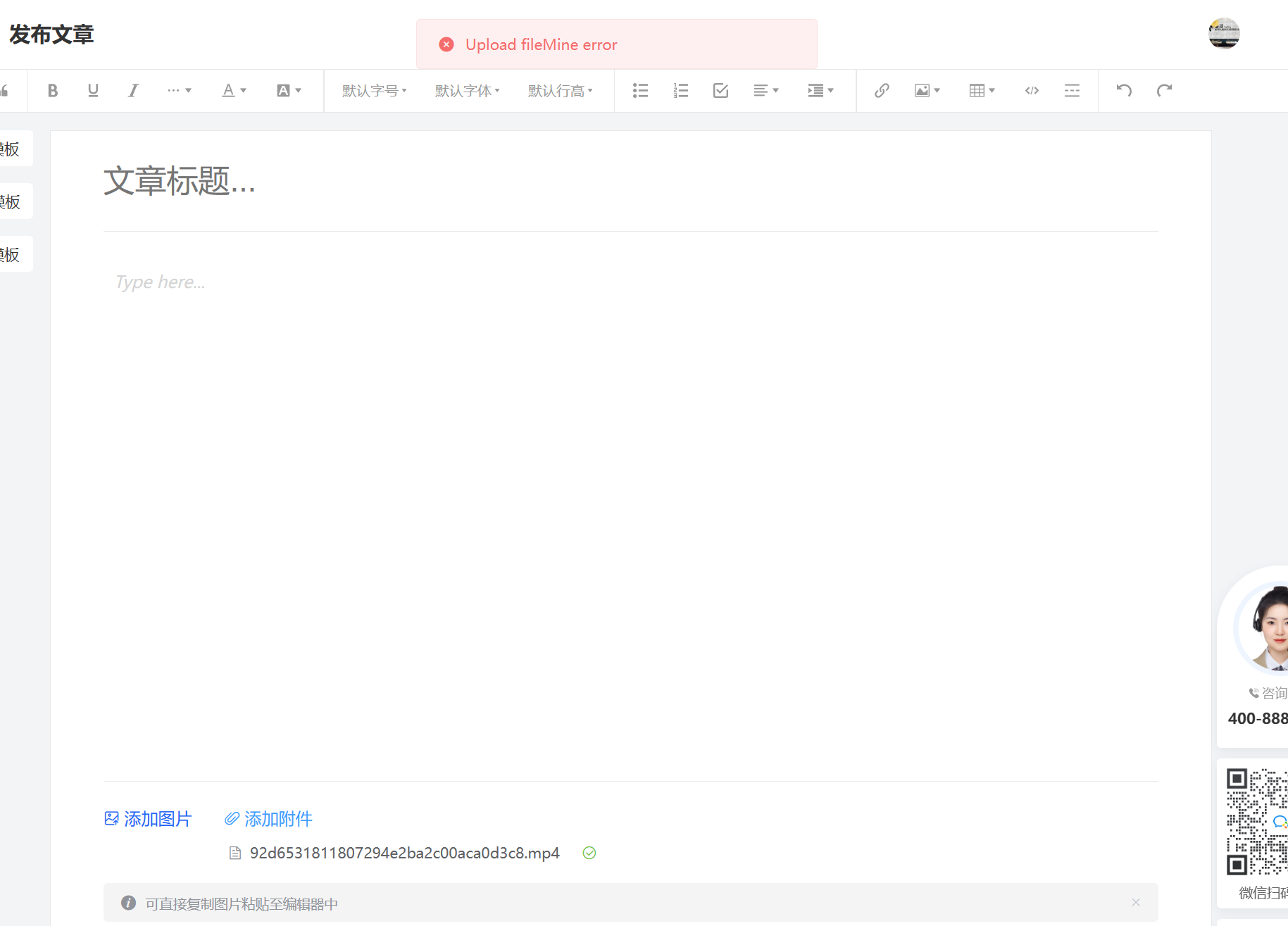Undo the last edit

[1124, 90]
